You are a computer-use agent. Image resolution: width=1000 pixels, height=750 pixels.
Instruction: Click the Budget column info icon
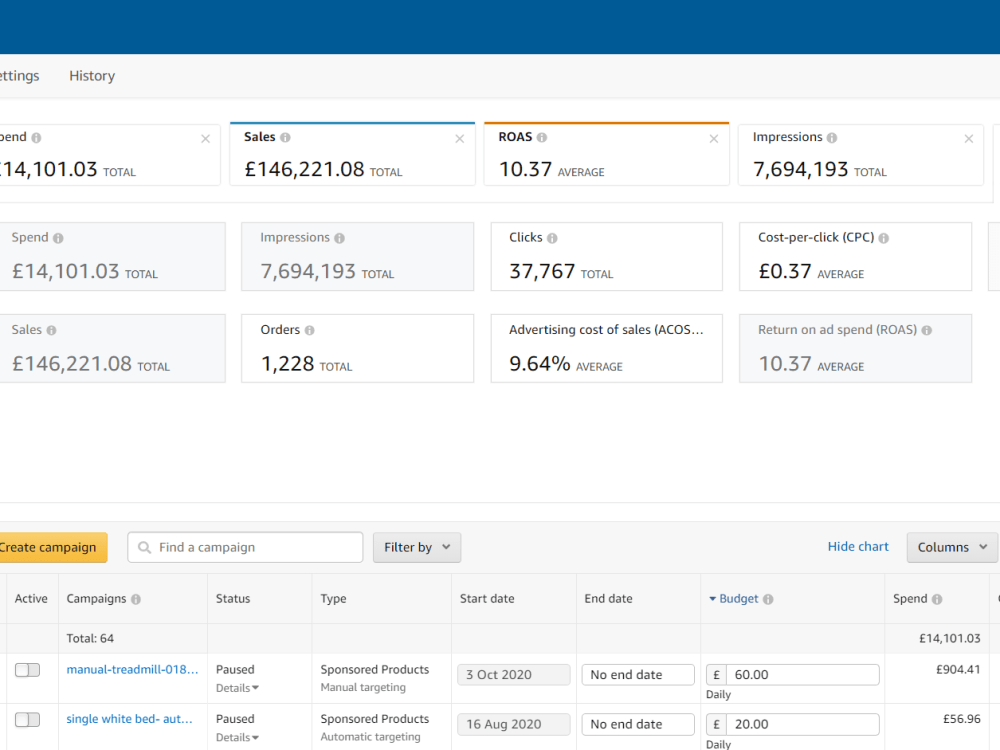point(768,599)
